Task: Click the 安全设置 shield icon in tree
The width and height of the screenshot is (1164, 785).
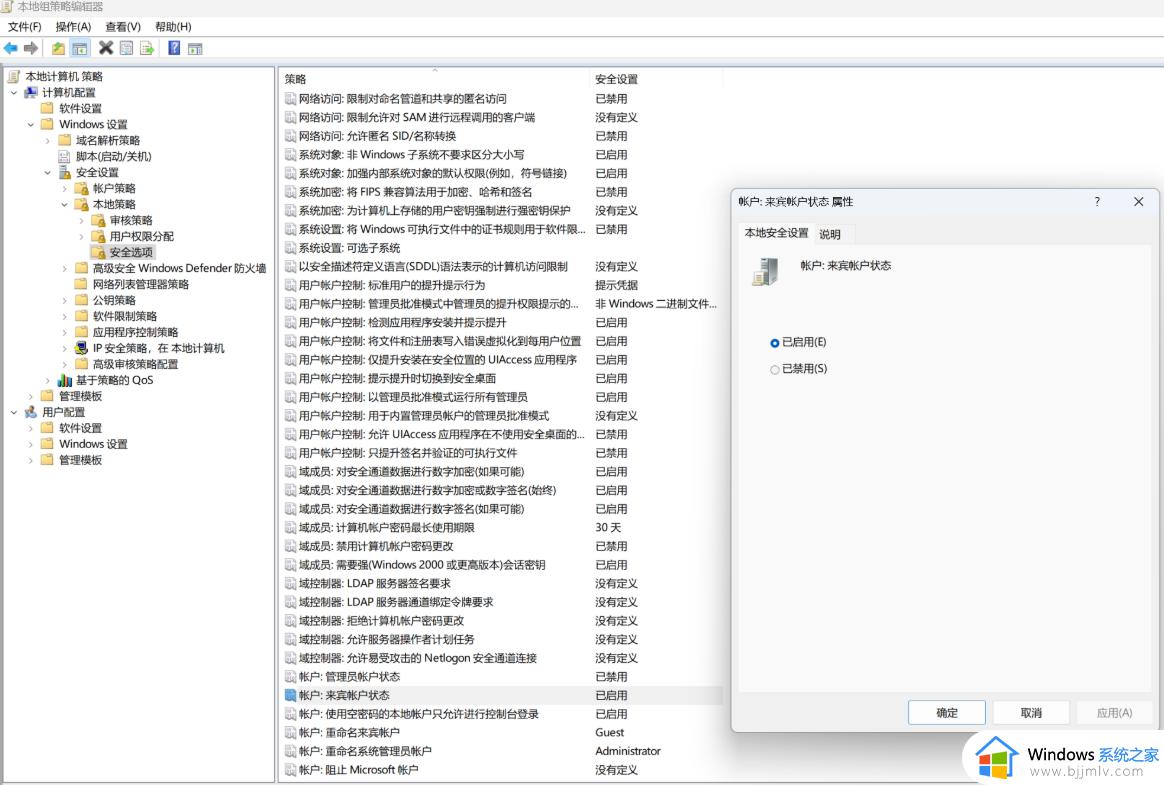Action: tap(65, 172)
